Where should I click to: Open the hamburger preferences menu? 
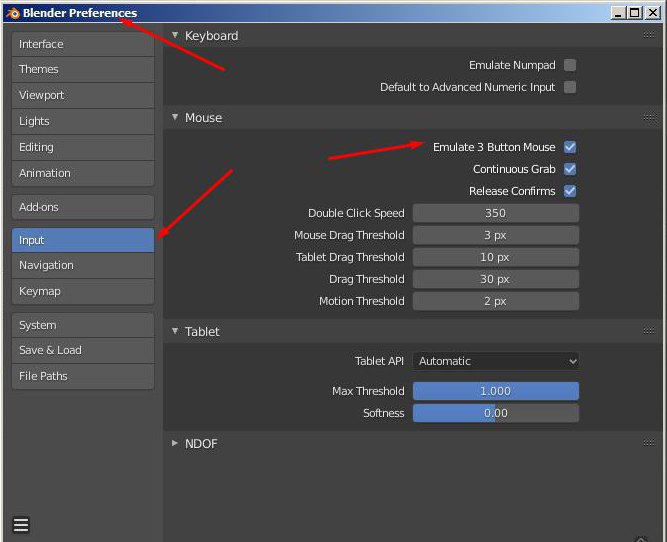point(21,525)
